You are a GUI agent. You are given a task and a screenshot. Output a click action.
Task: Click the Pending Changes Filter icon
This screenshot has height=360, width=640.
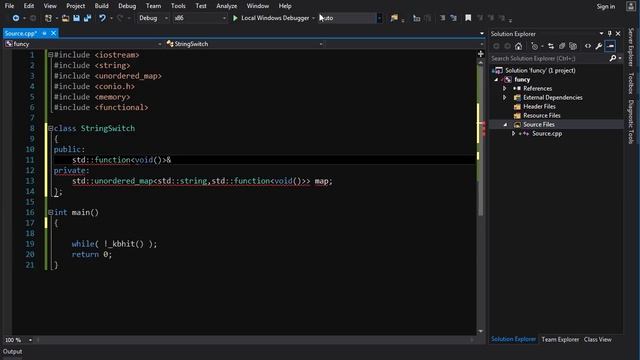[535, 46]
